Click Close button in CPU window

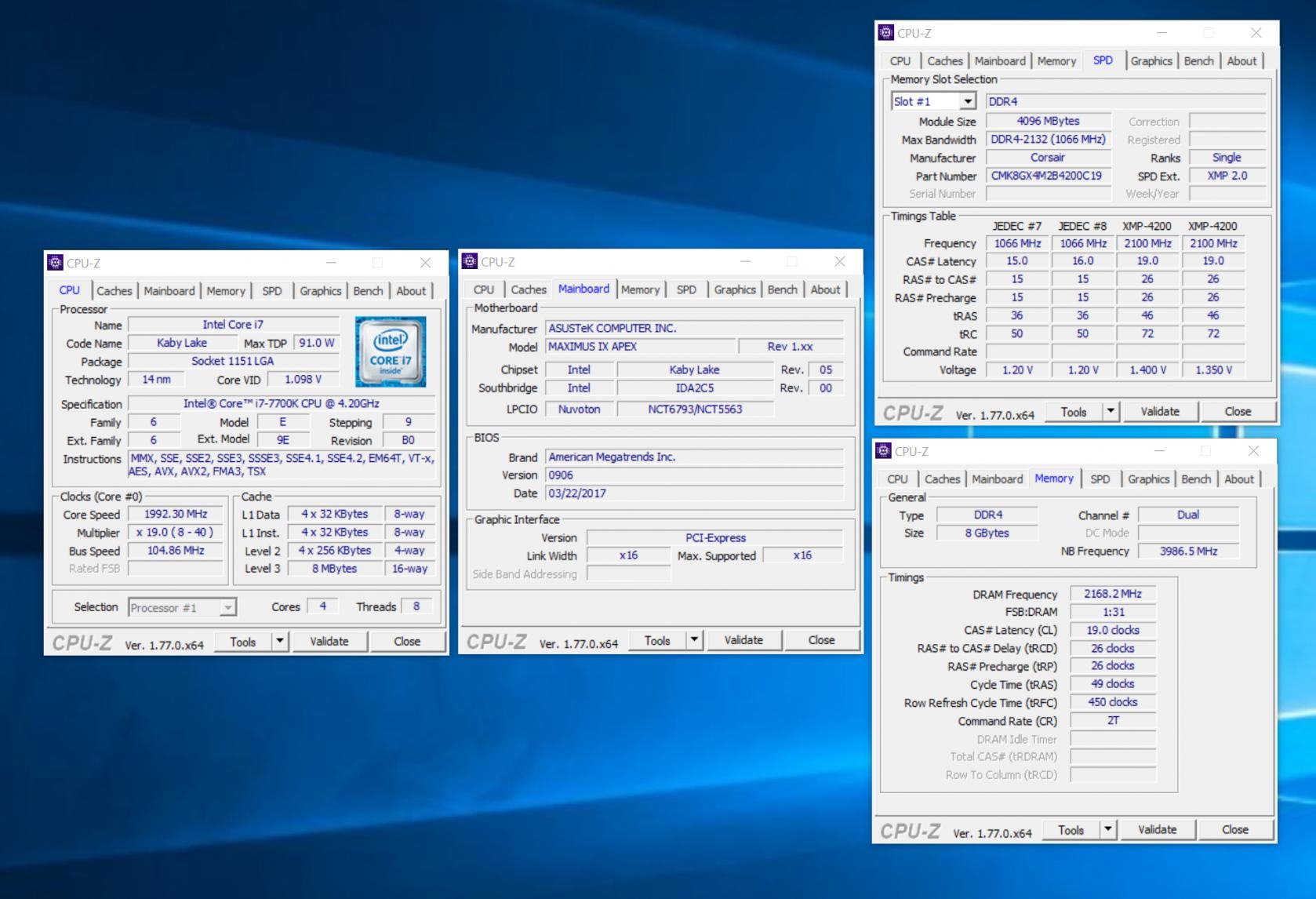[x=407, y=641]
